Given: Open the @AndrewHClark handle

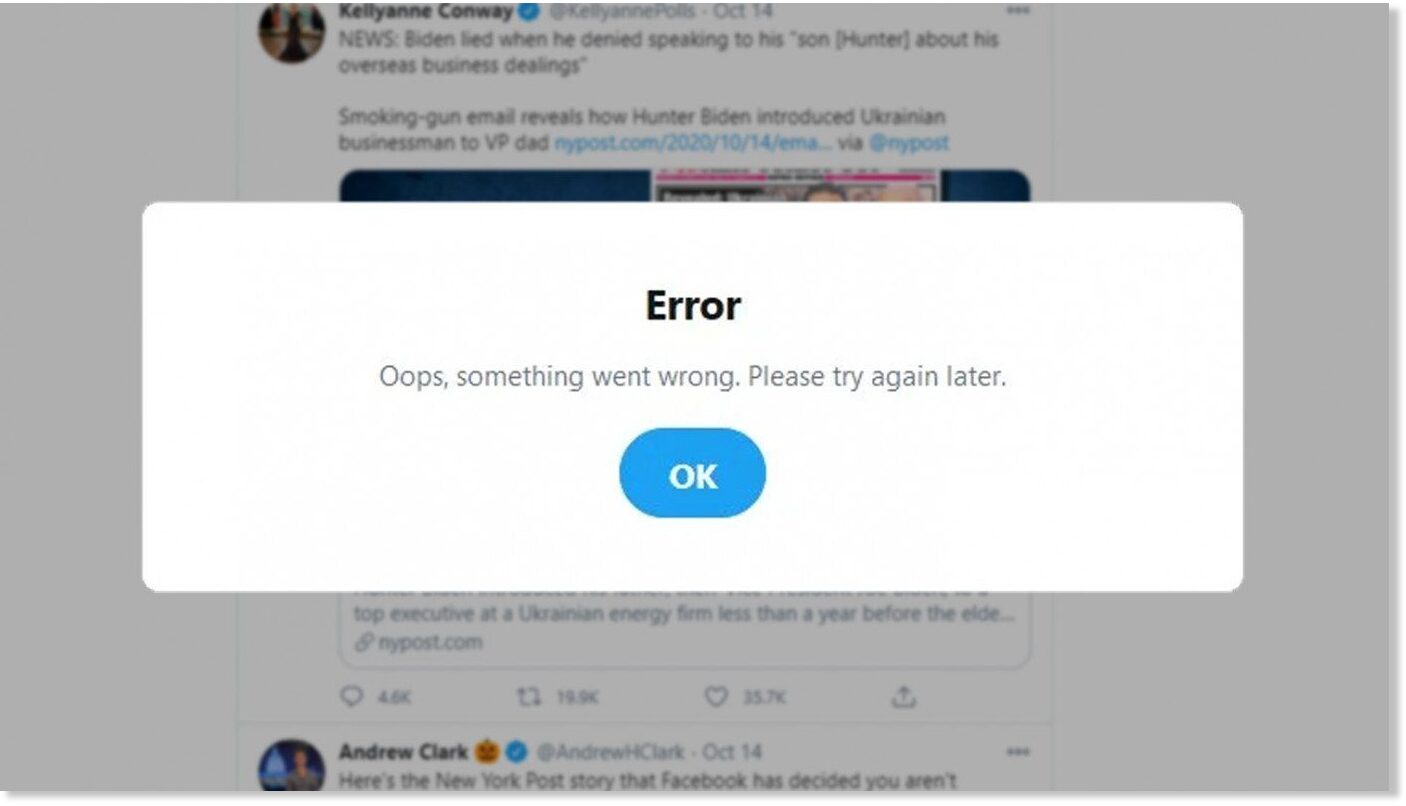Looking at the screenshot, I should tap(610, 751).
